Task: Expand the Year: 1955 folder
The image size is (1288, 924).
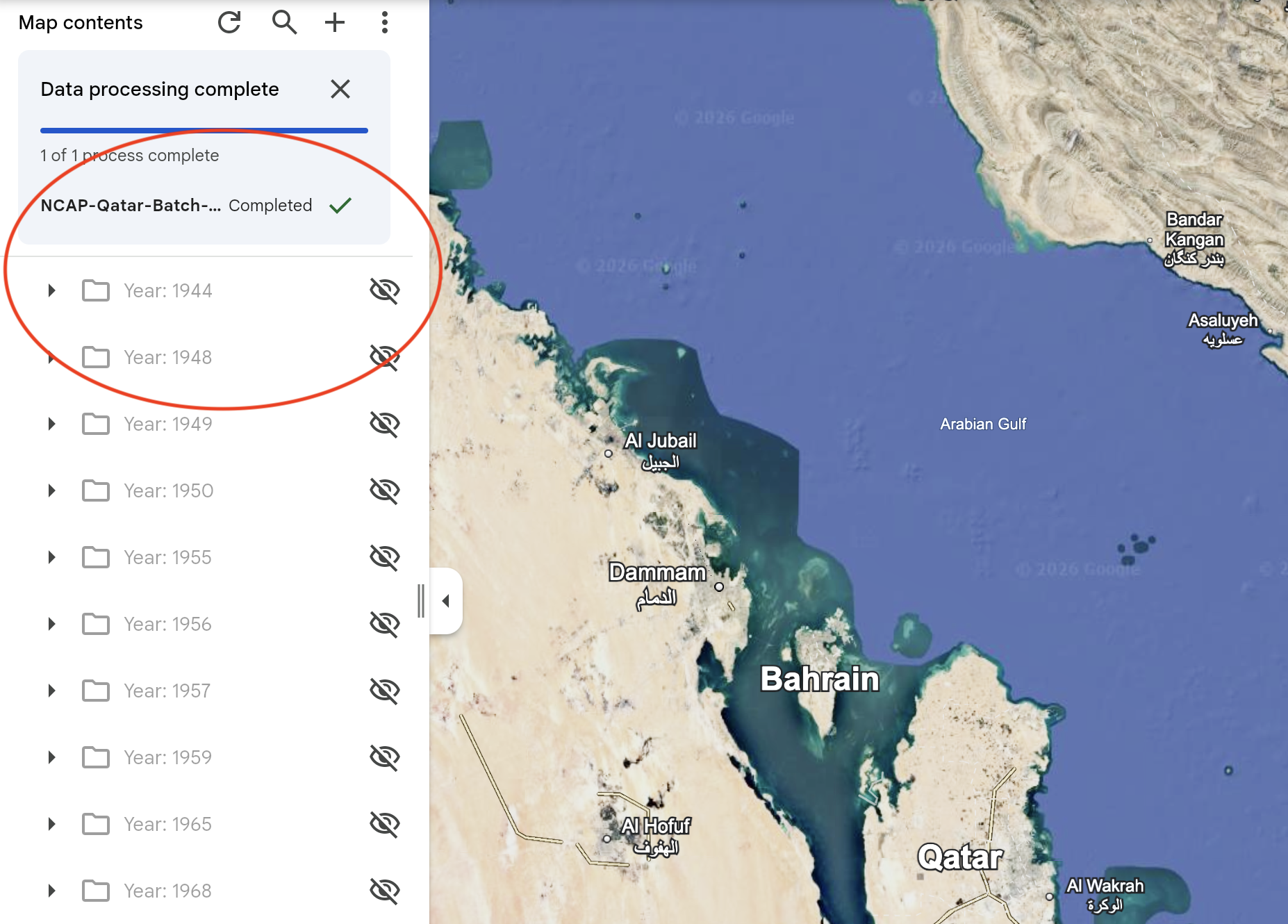Action: pyautogui.click(x=51, y=557)
